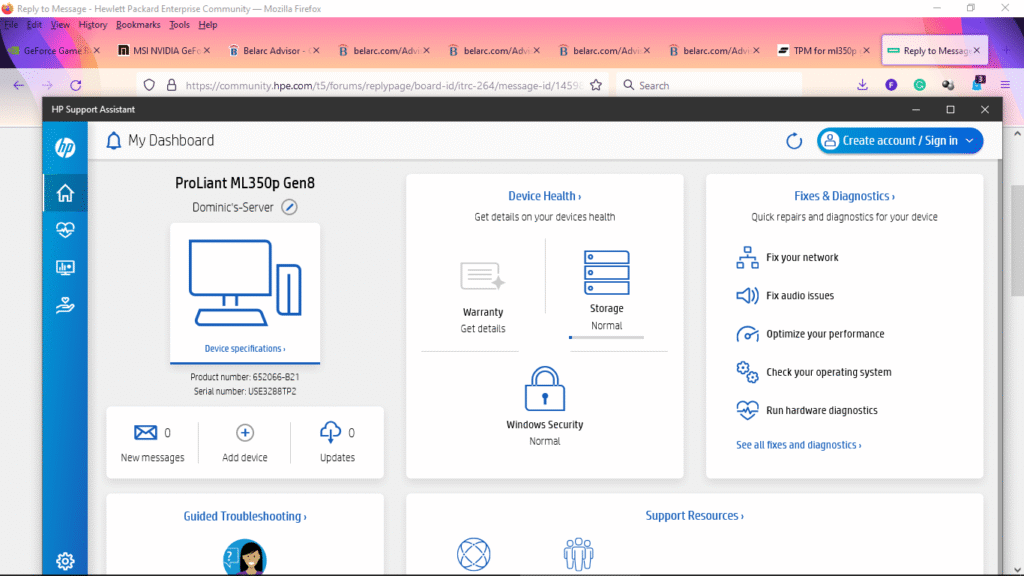Click the Add device plus icon
The width and height of the screenshot is (1024, 576).
click(x=245, y=432)
